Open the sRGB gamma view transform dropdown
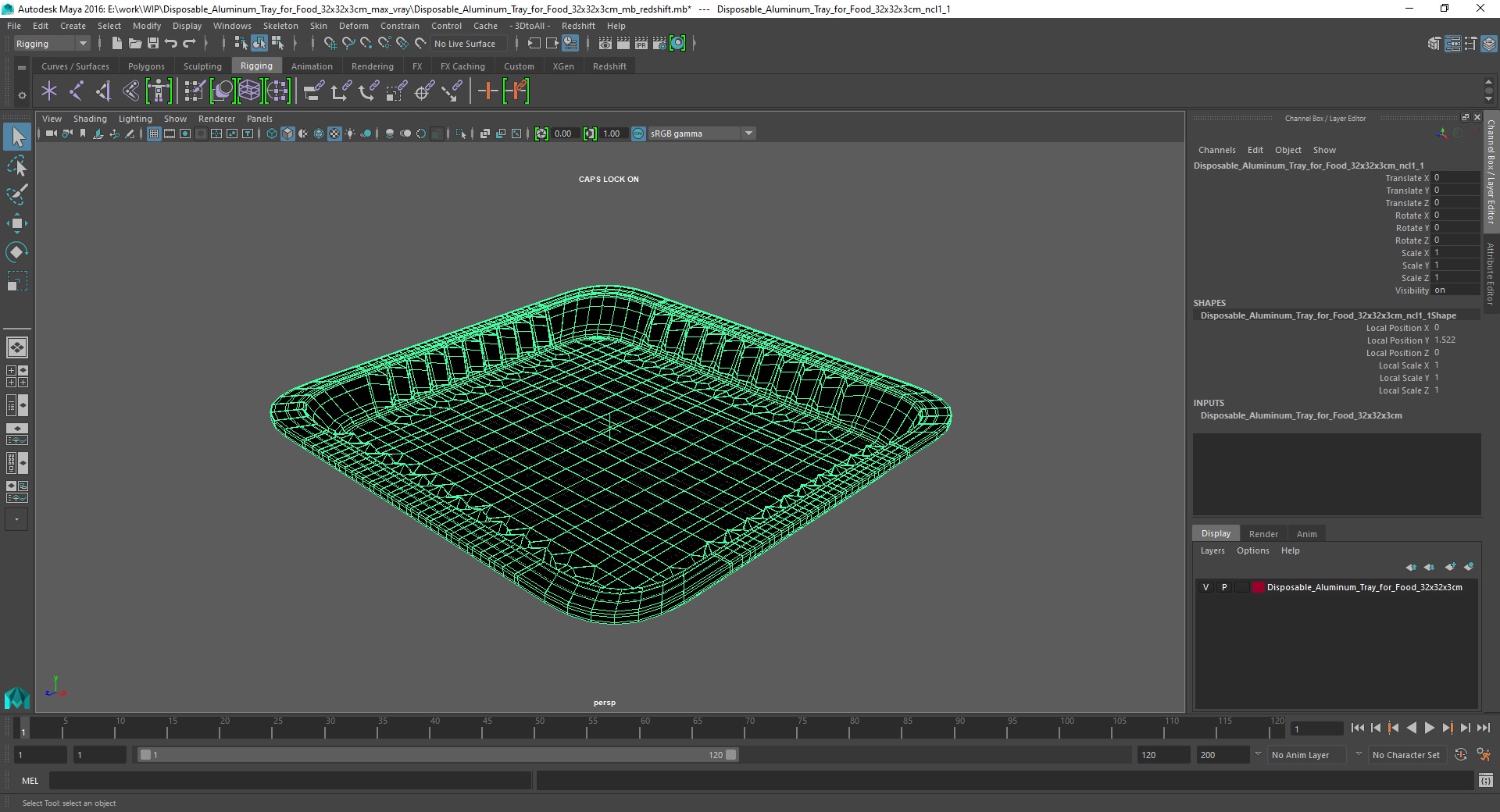1500x812 pixels. point(702,134)
